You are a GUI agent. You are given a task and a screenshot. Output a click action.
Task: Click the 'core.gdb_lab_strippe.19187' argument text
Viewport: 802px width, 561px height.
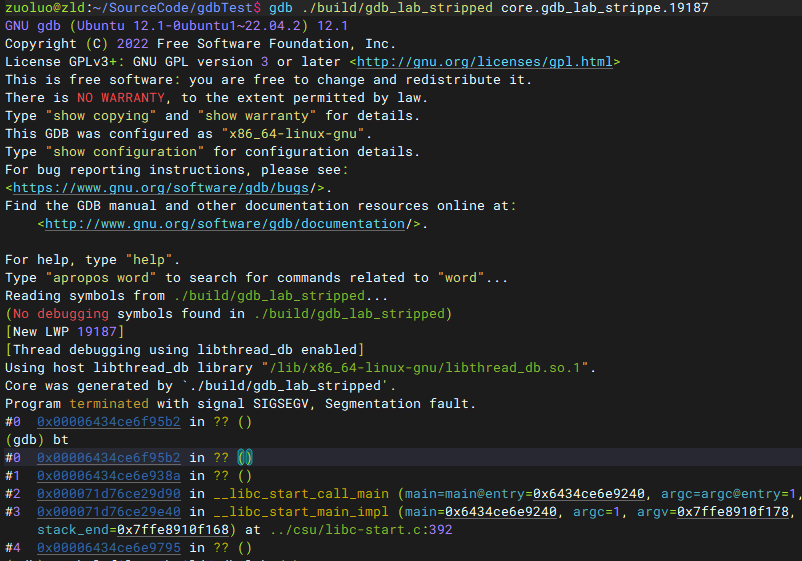[605, 8]
